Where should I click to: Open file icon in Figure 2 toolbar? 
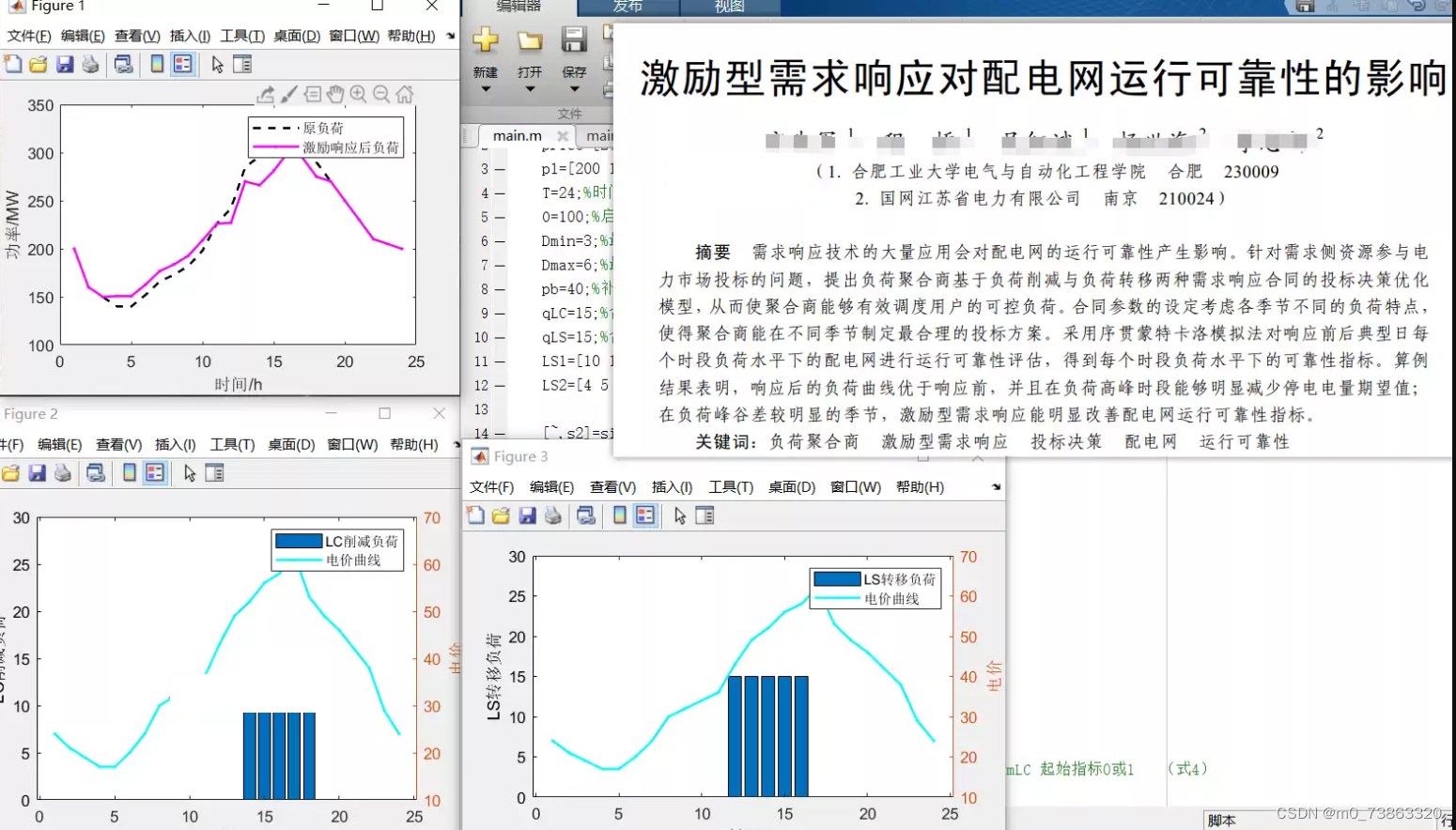click(x=11, y=473)
